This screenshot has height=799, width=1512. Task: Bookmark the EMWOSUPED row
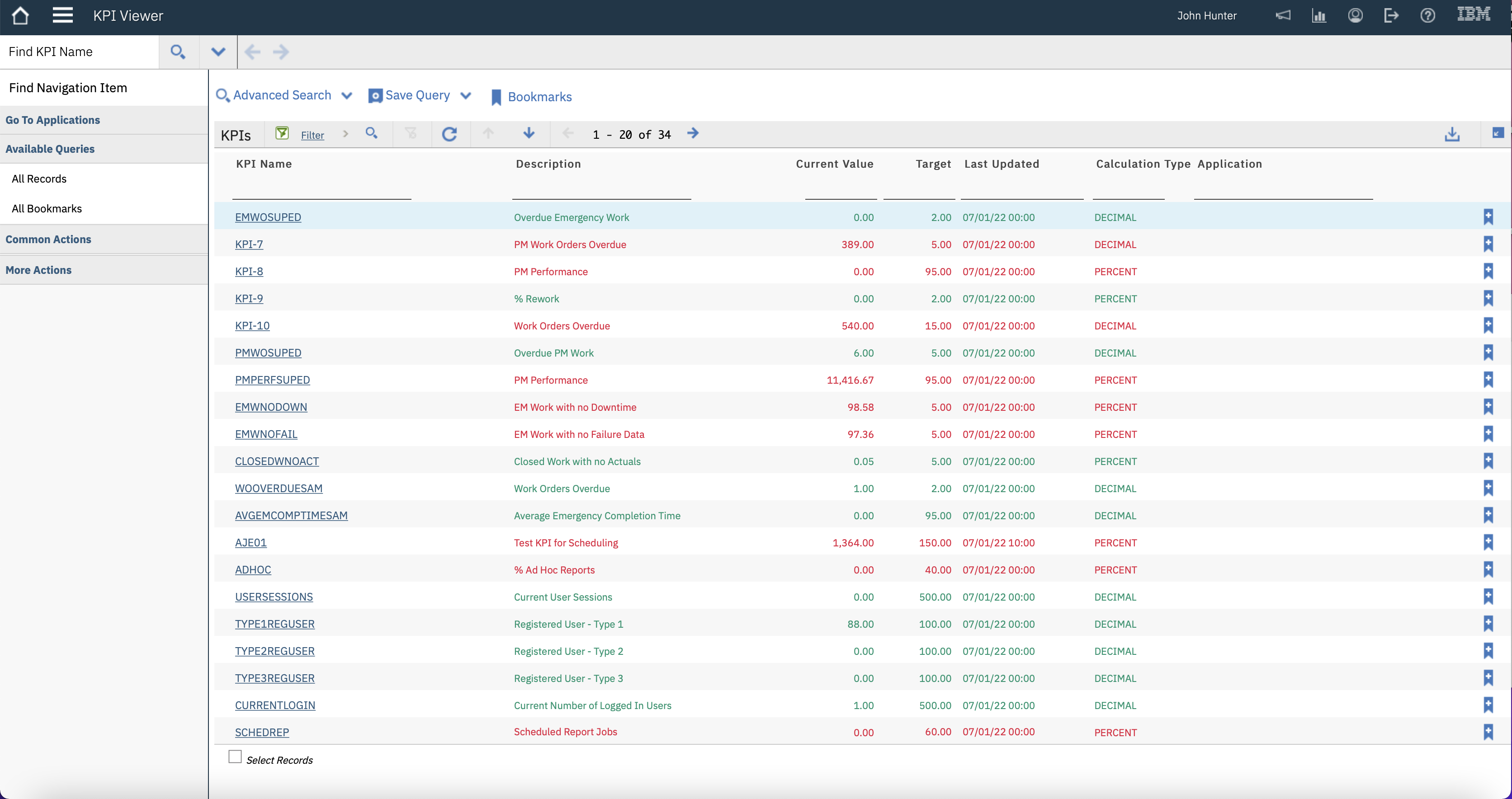pyautogui.click(x=1488, y=216)
